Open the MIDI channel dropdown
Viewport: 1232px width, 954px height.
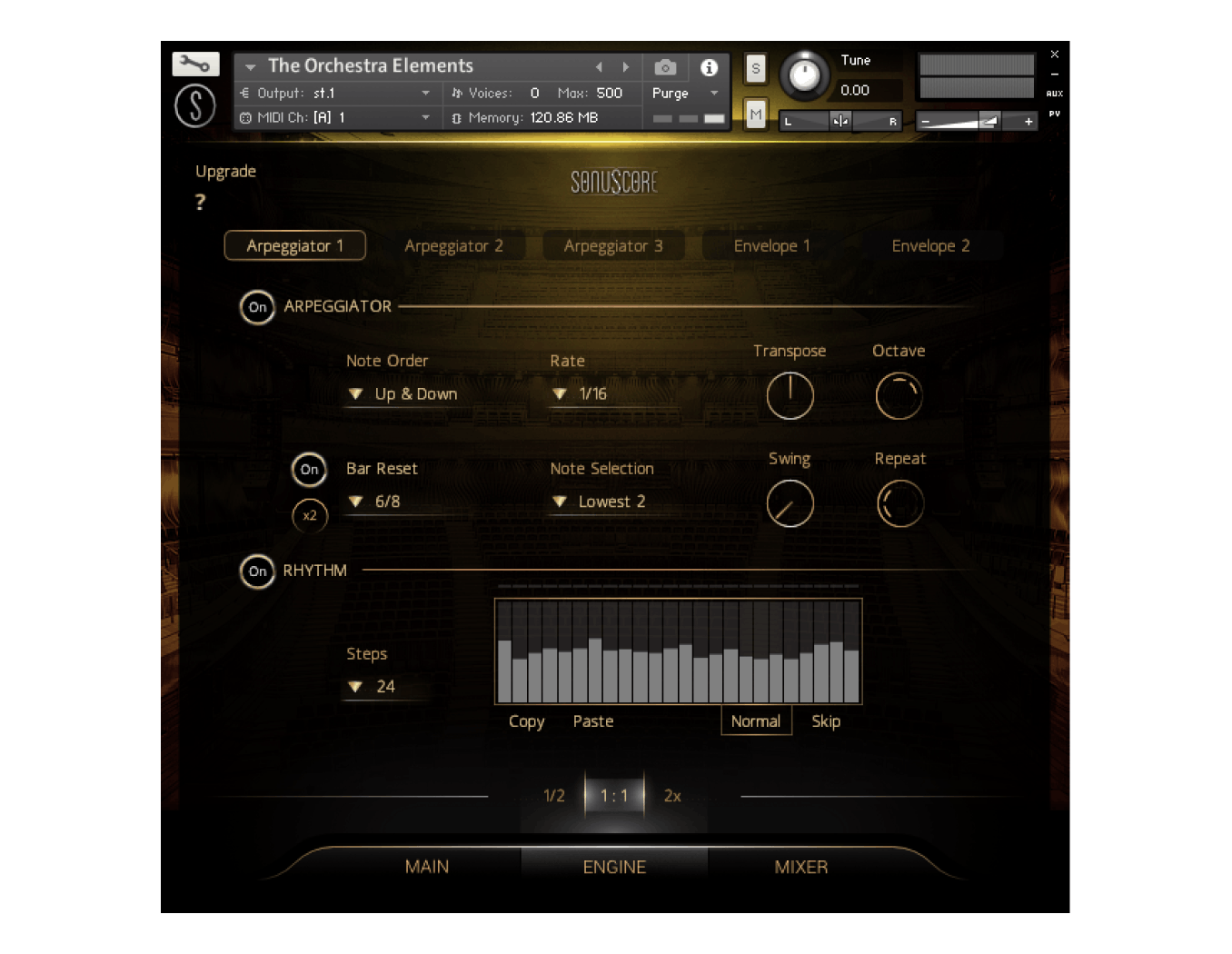[336, 117]
